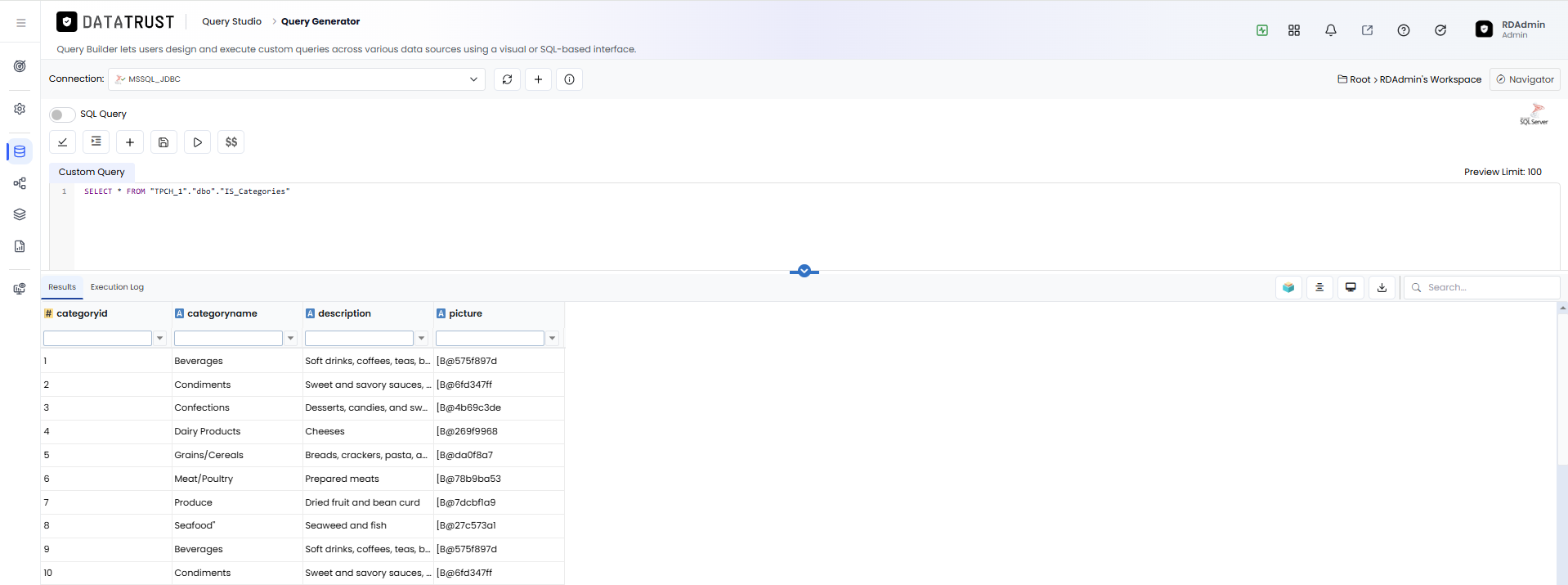Open the picture filter dropdown arrow

(x=553, y=338)
